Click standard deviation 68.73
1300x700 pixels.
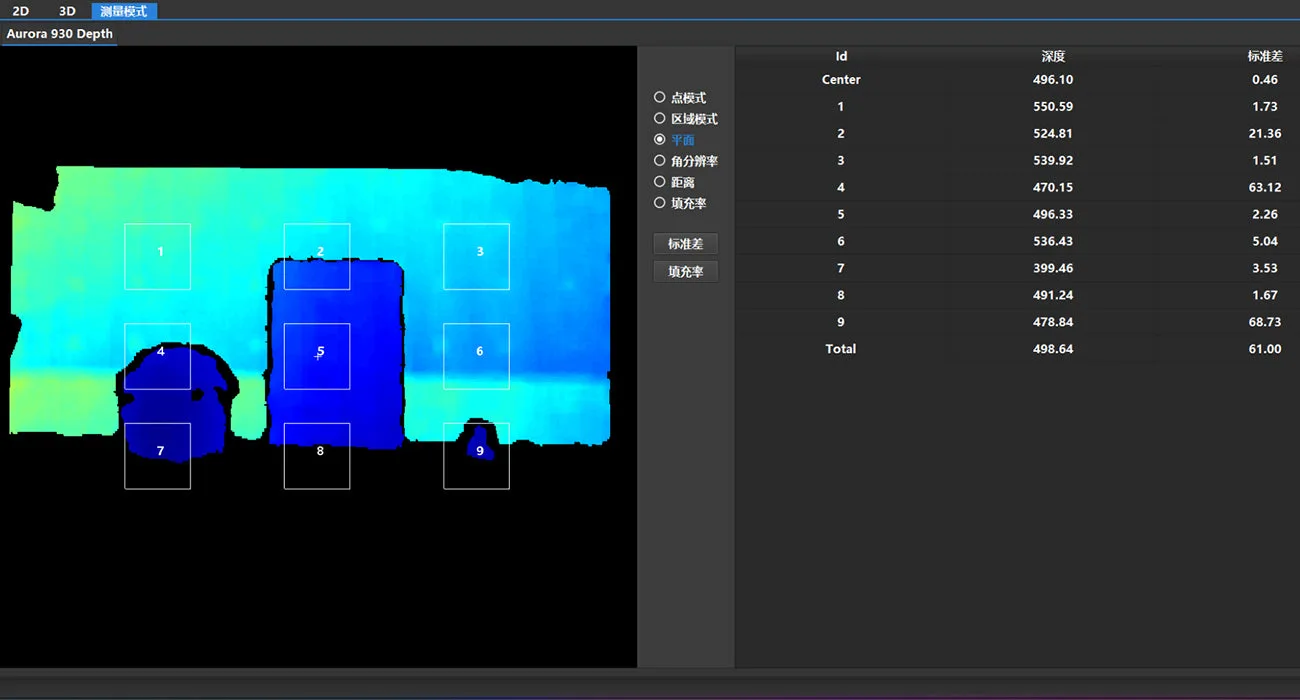[x=1265, y=323]
